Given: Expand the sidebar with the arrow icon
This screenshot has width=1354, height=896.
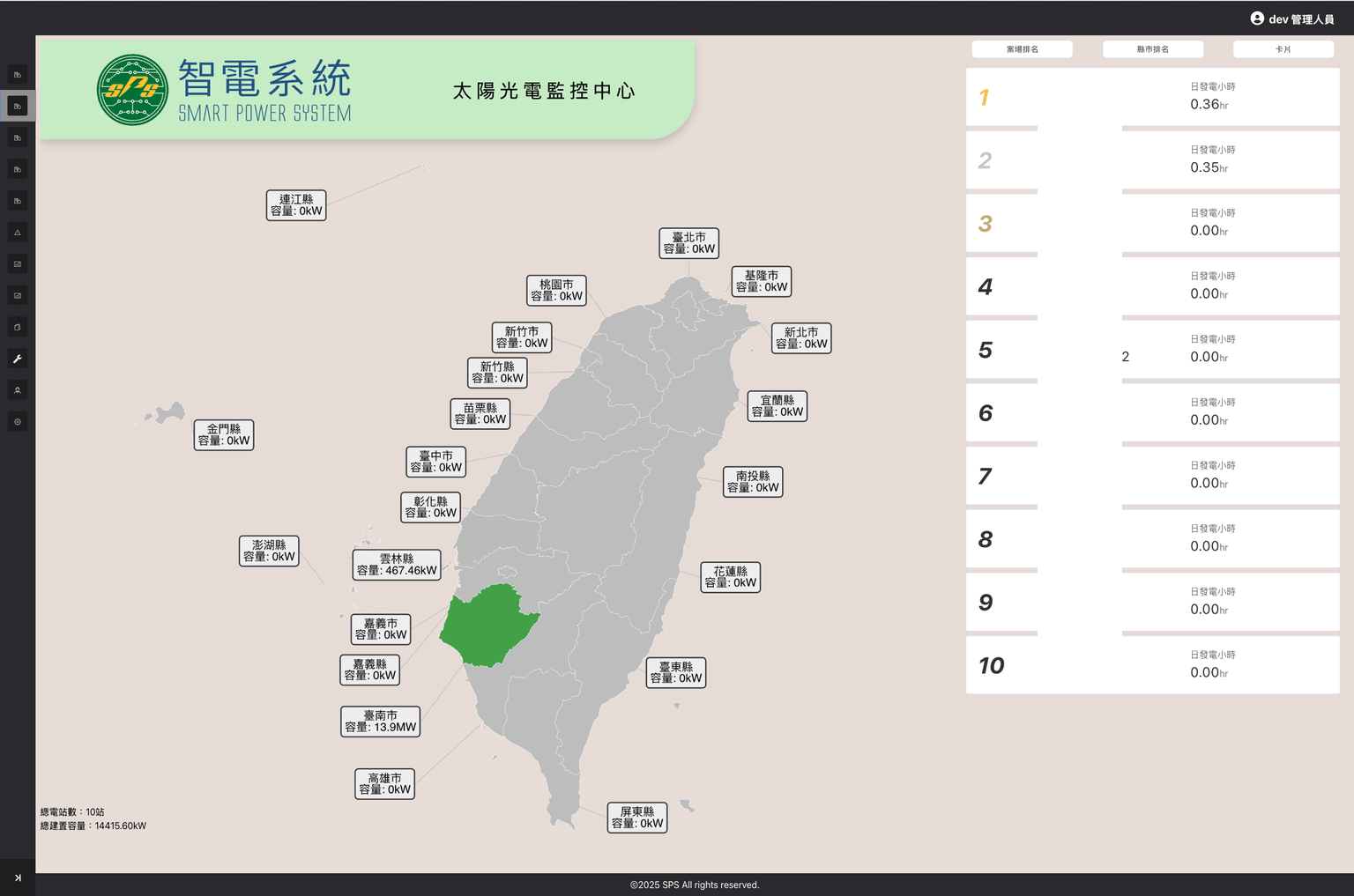Looking at the screenshot, I should 18,877.
